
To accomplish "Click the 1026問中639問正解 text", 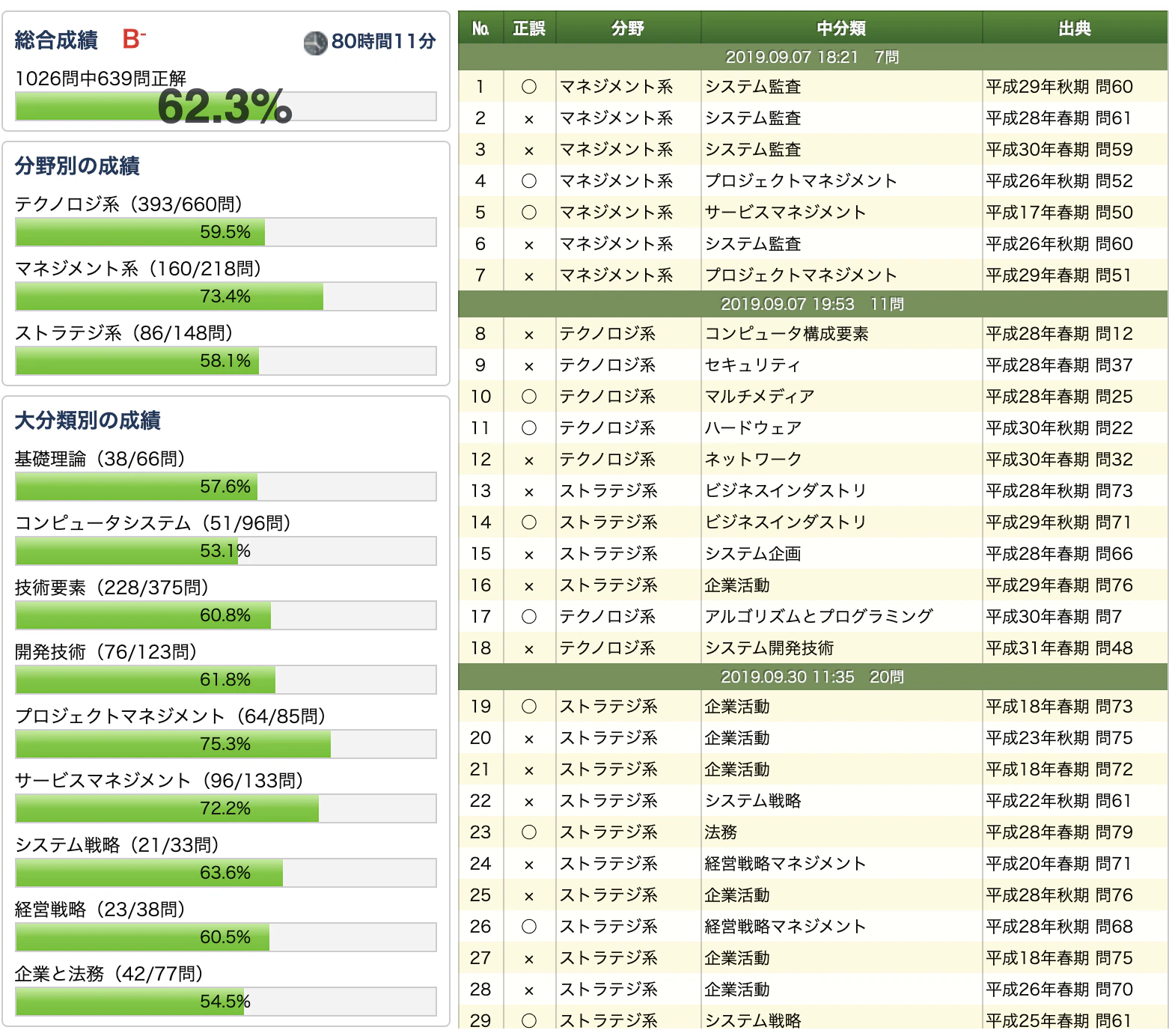I will pos(101,79).
